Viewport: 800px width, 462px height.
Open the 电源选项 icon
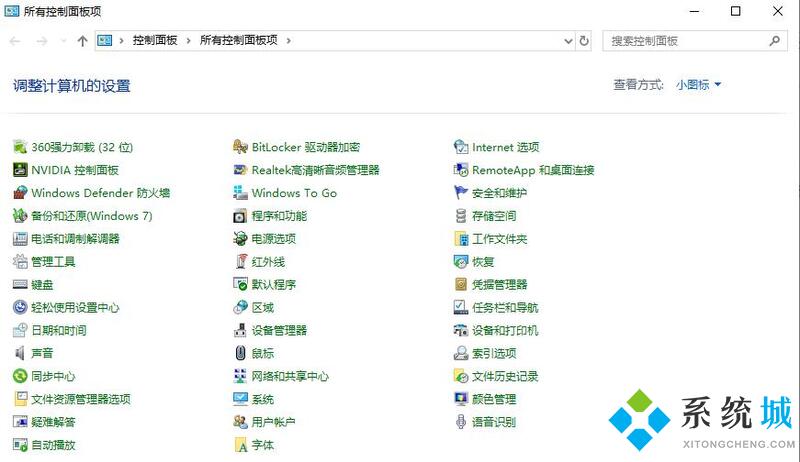click(240, 239)
